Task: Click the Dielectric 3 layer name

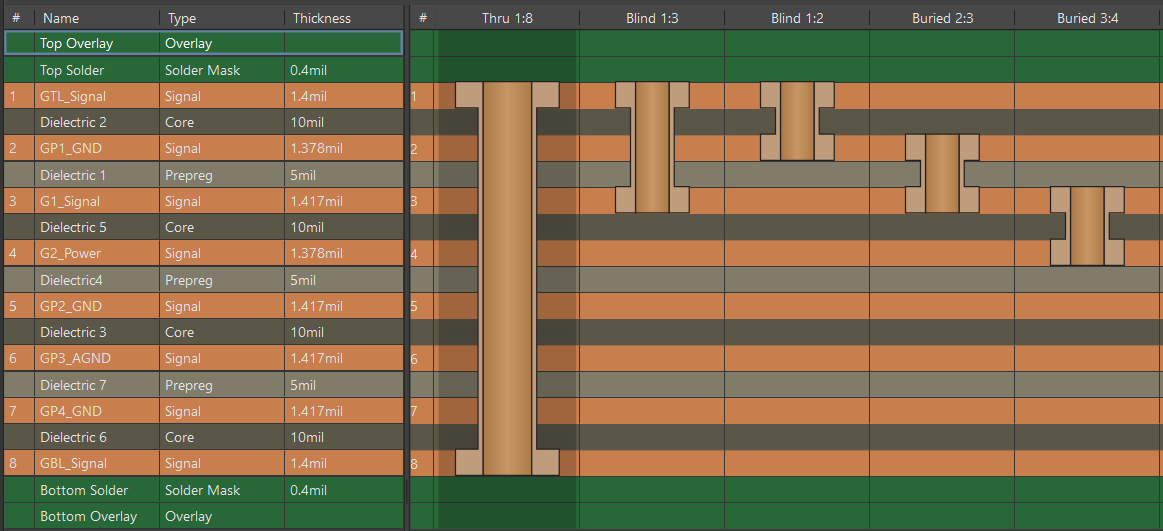Action: pyautogui.click(x=73, y=332)
